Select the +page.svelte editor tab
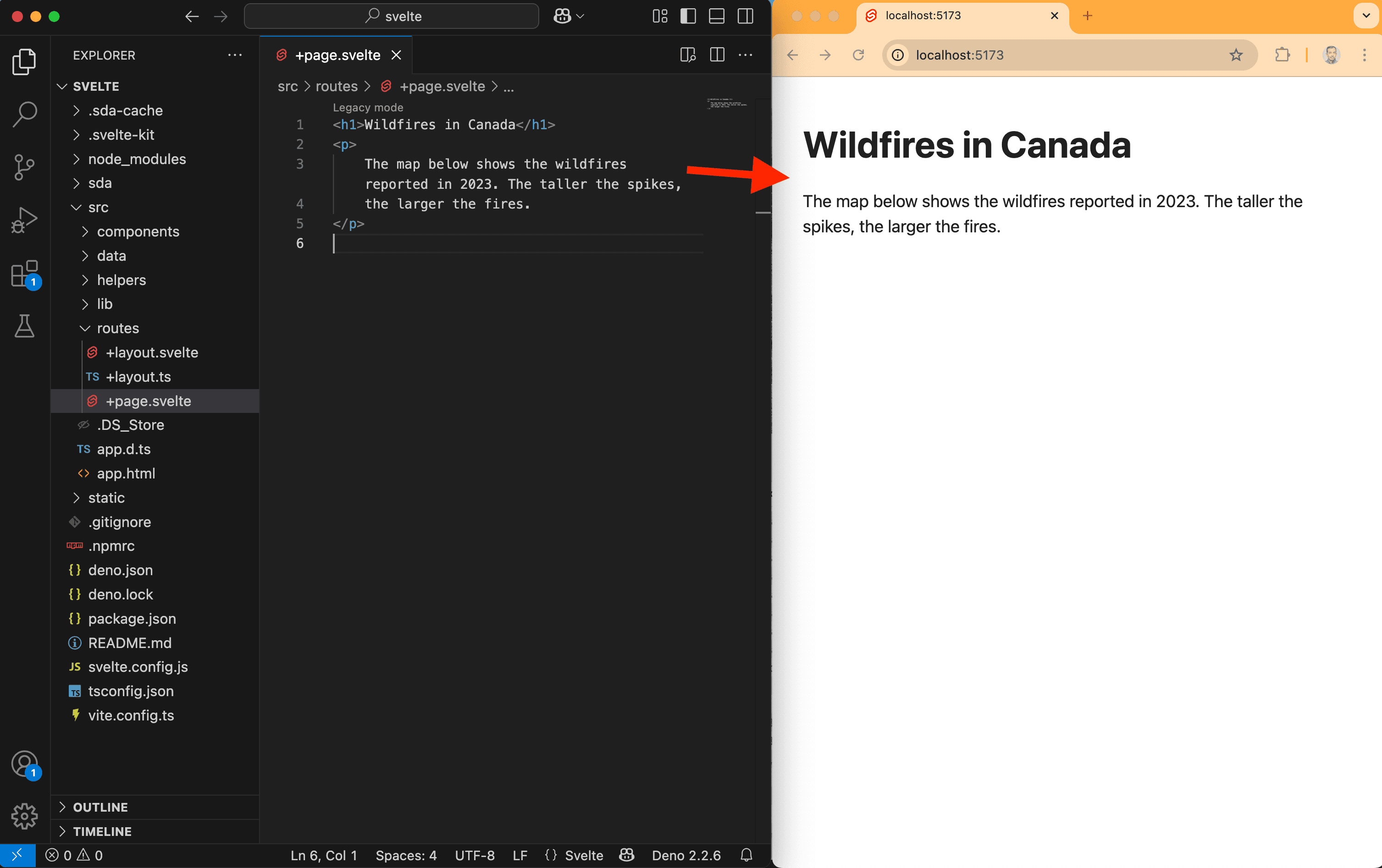Image resolution: width=1382 pixels, height=868 pixels. coord(336,55)
